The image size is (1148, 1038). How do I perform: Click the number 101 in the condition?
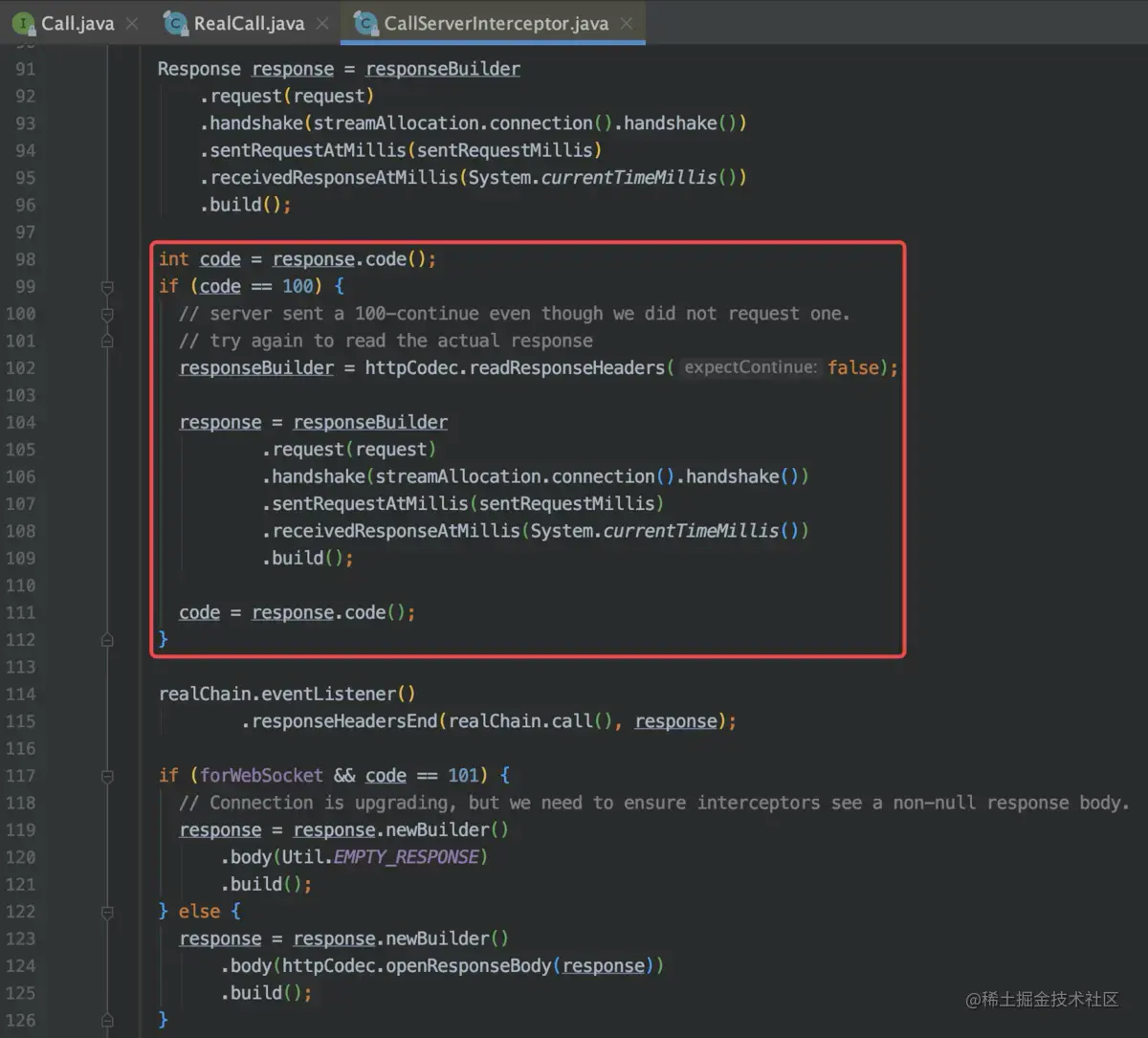464,776
